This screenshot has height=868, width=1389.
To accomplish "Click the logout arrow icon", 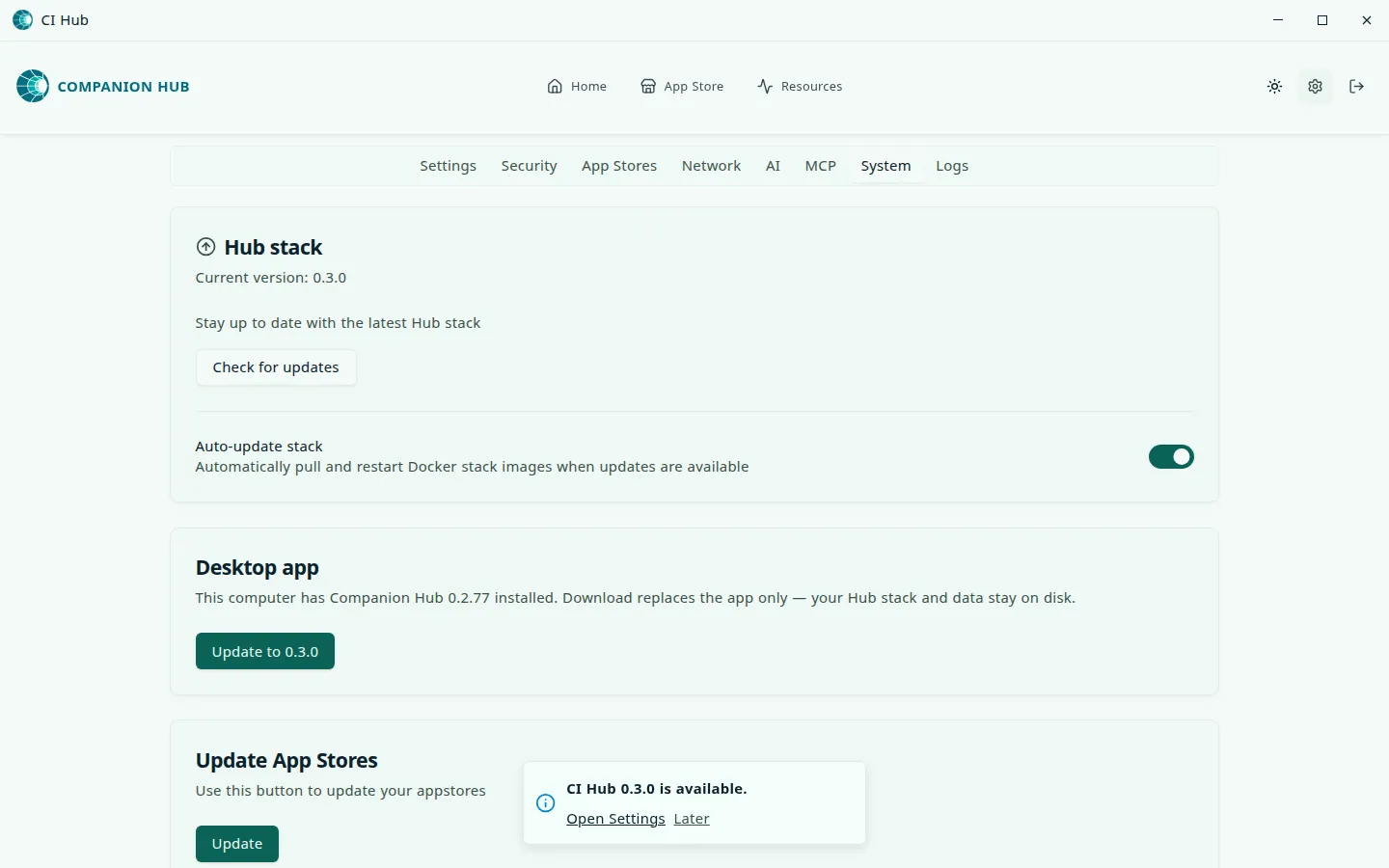I will 1356,87.
